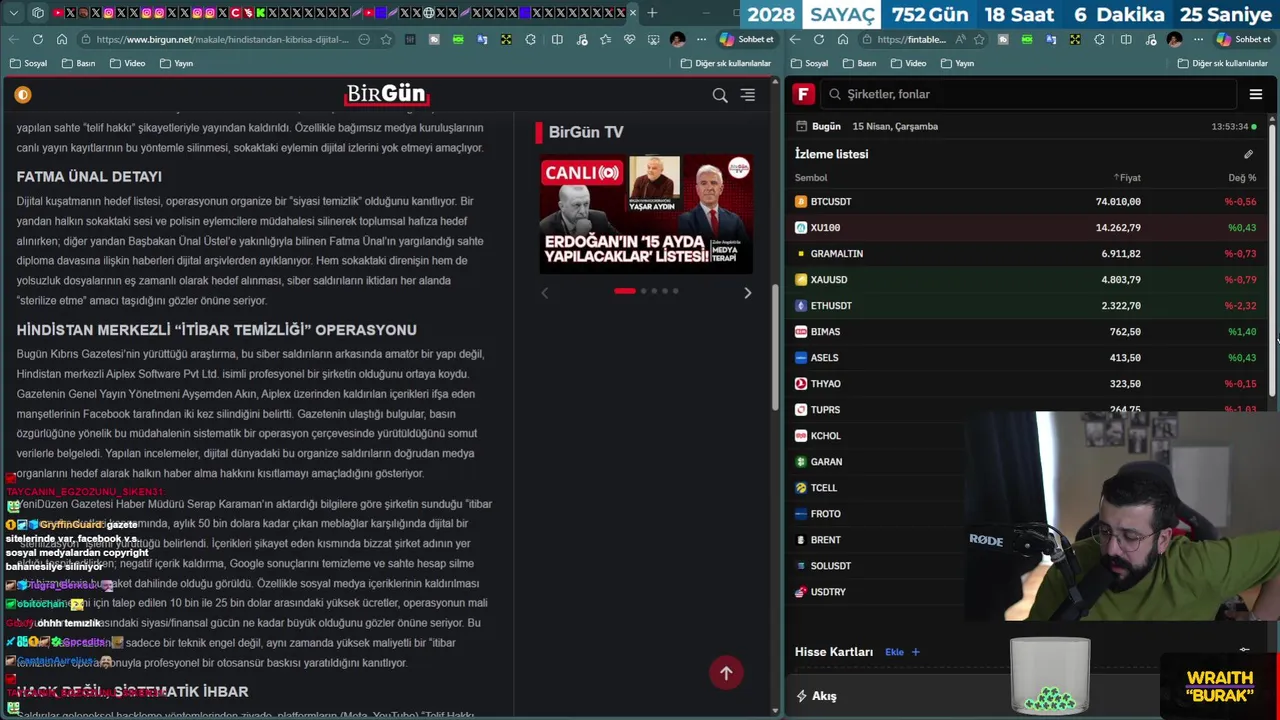Screen dimensions: 1280x720
Task: Click Sohbet et Copilot button in Fintables window
Action: click(x=1245, y=40)
